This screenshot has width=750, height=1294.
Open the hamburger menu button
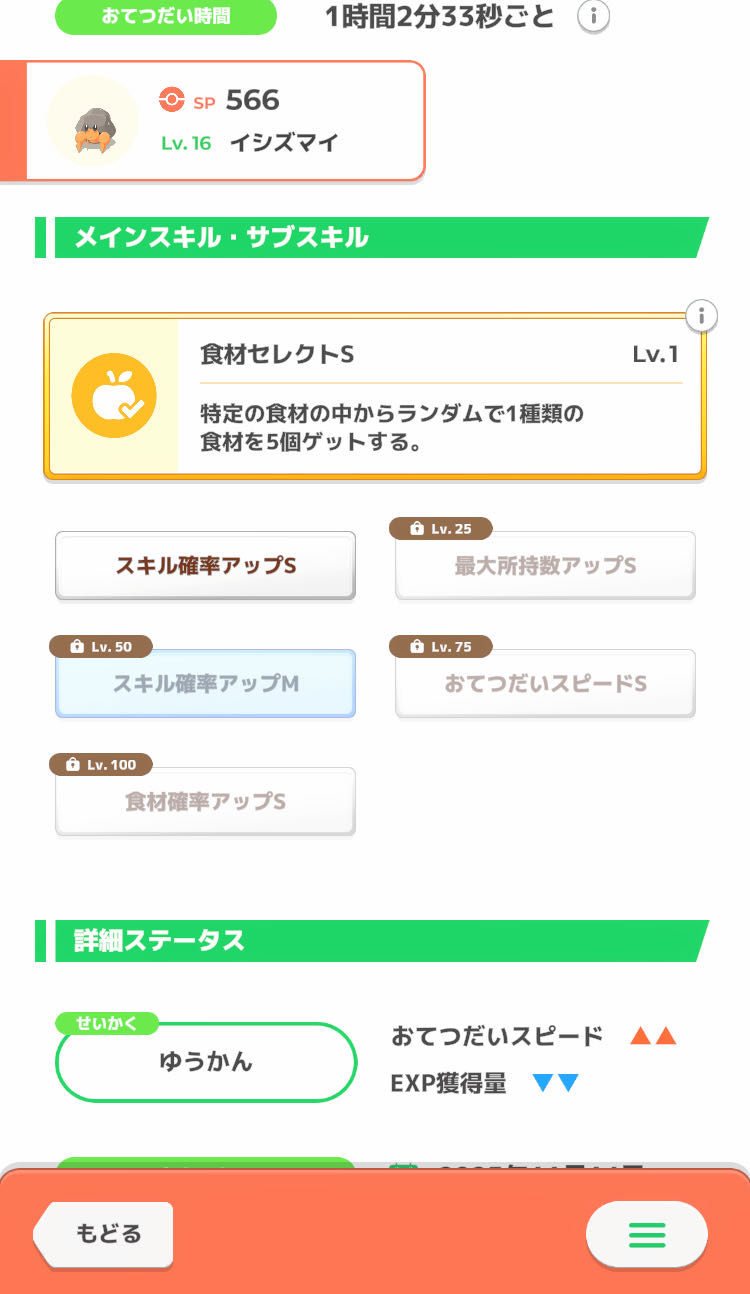click(x=646, y=1235)
